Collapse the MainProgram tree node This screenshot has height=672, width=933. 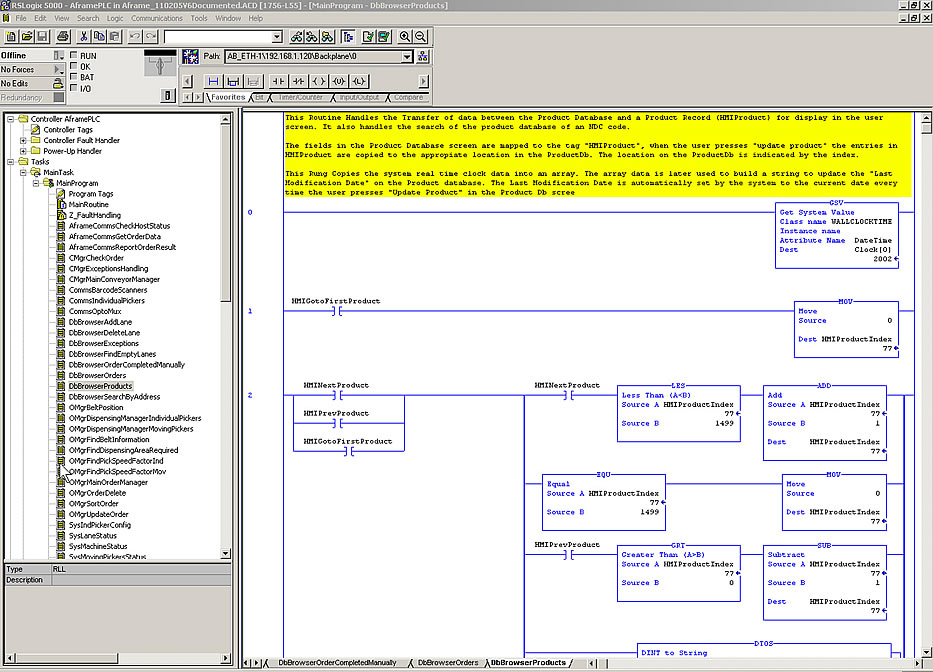(36, 183)
